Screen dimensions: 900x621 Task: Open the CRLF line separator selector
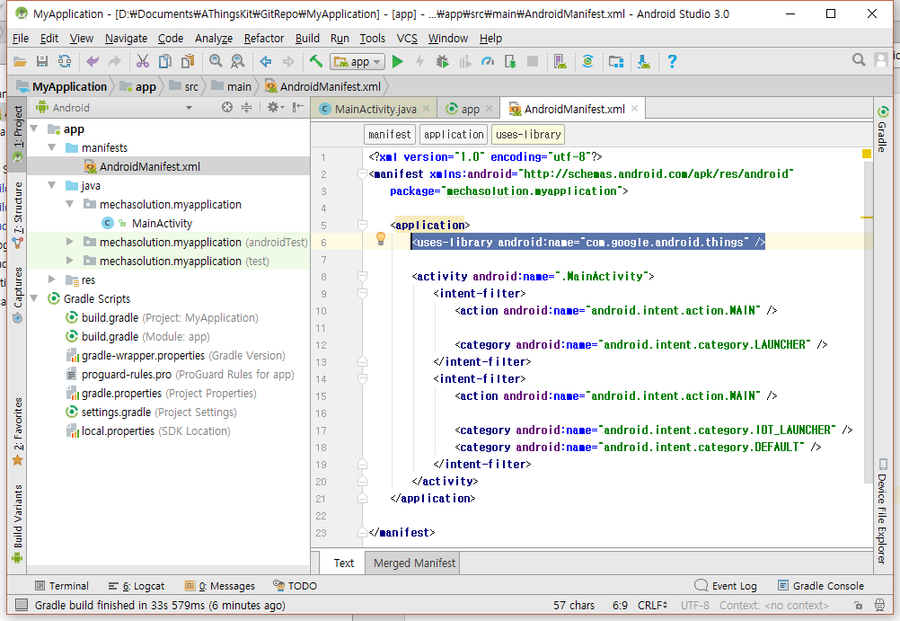click(x=653, y=605)
